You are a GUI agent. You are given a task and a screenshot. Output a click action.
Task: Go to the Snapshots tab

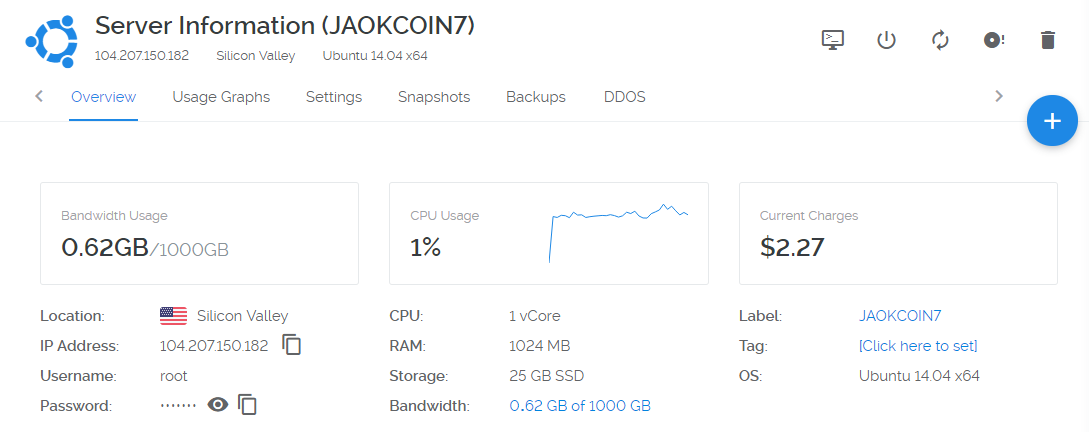(434, 97)
